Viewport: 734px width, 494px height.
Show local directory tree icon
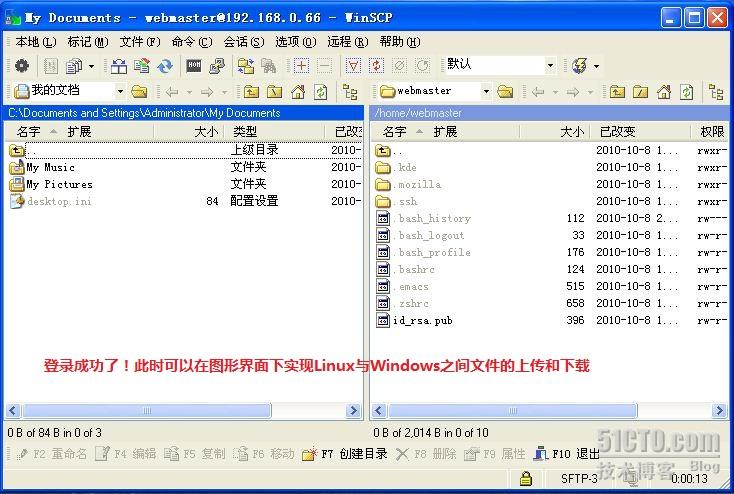350,92
